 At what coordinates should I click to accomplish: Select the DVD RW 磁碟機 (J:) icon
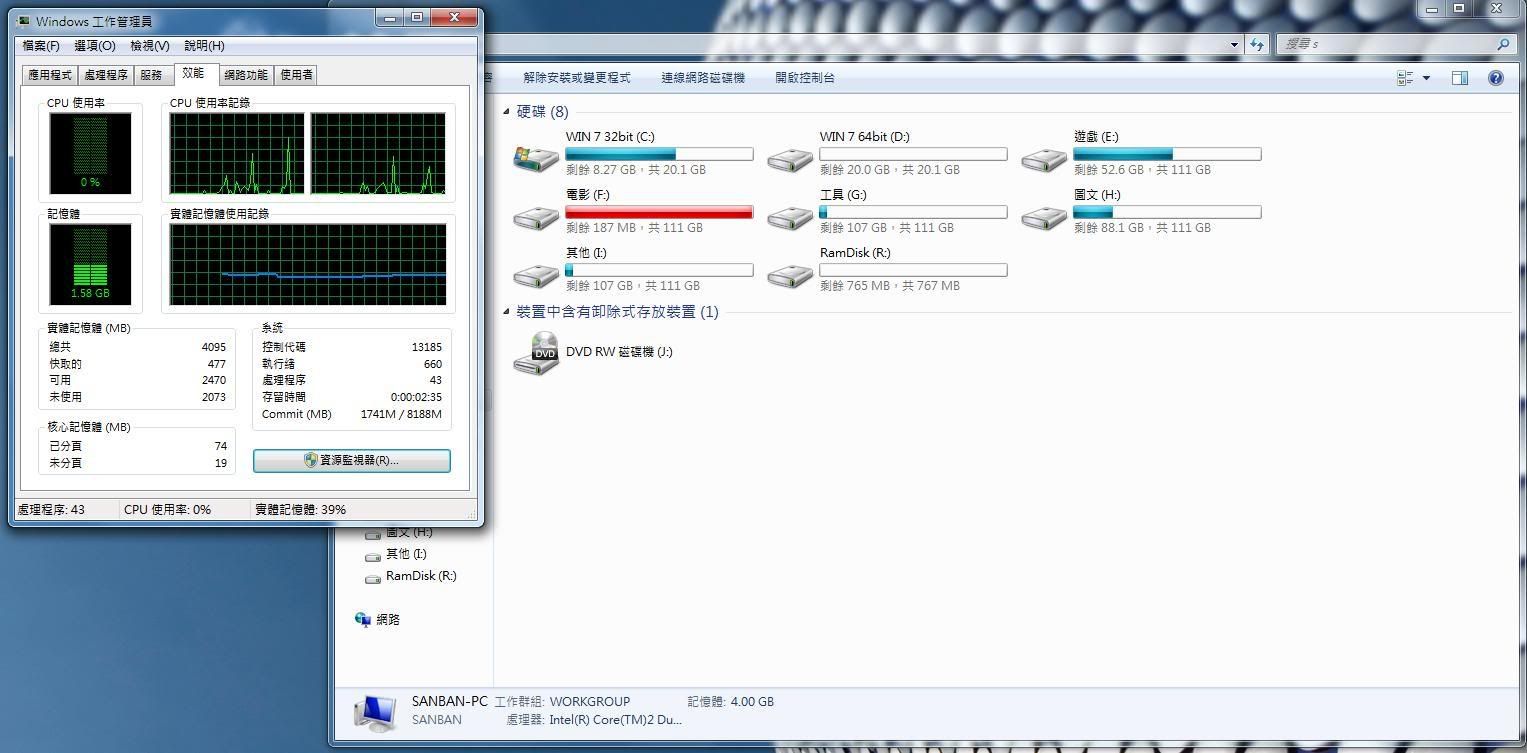536,353
